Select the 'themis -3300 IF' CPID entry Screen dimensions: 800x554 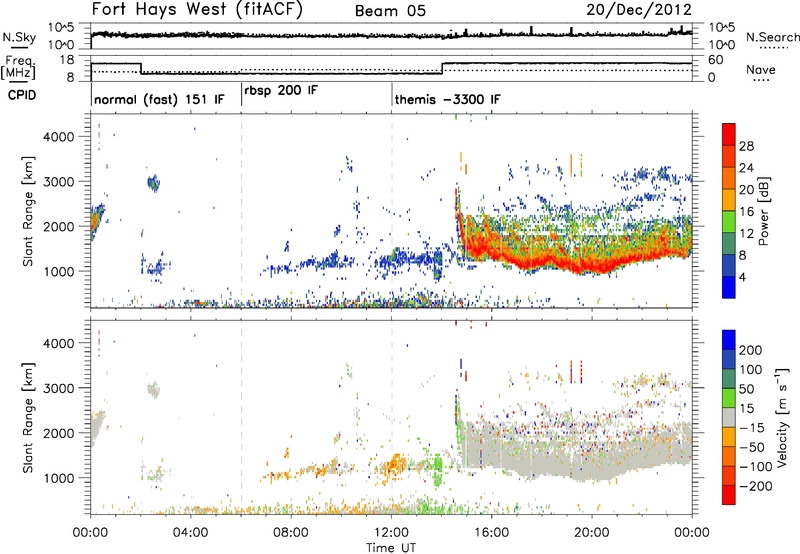[447, 99]
